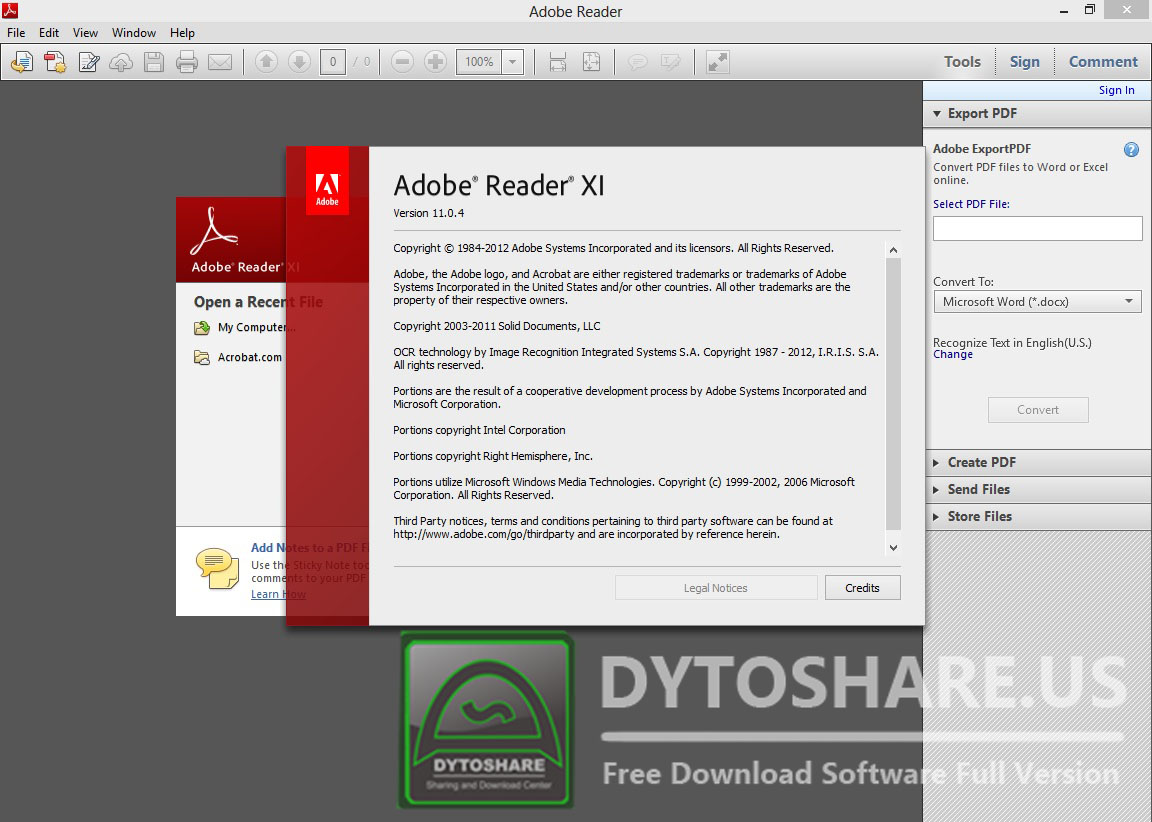Viewport: 1152px width, 822px height.
Task: Open the Help menu
Action: [x=182, y=33]
